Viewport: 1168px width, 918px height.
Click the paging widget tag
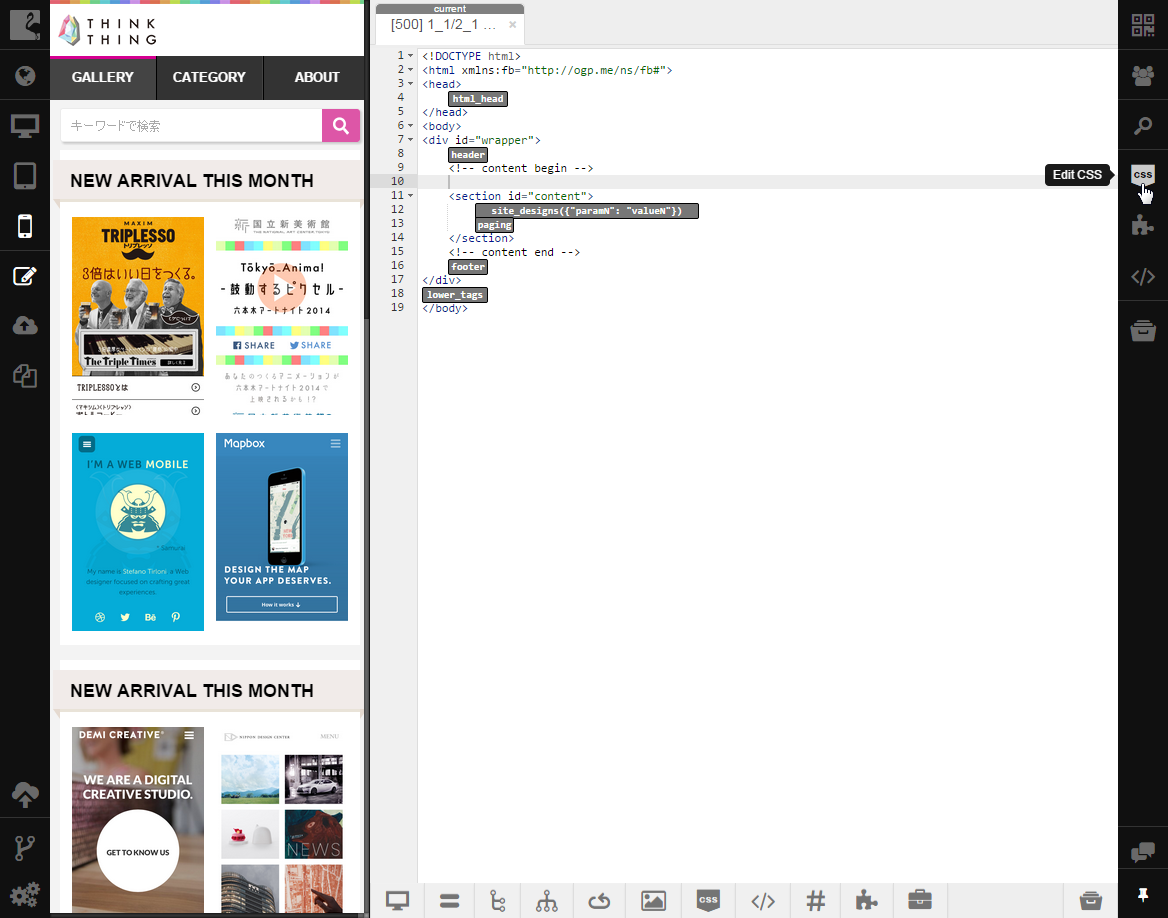(x=495, y=224)
